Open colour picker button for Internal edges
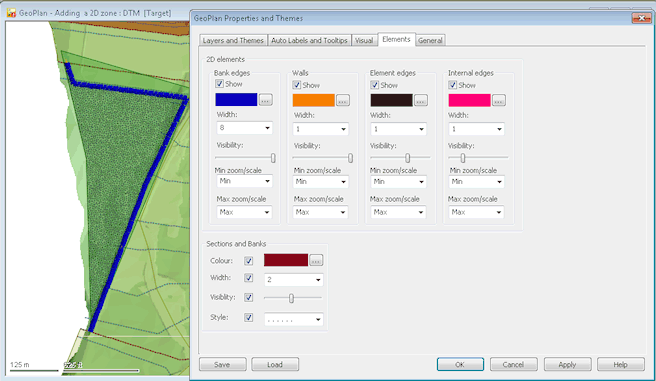 499,101
